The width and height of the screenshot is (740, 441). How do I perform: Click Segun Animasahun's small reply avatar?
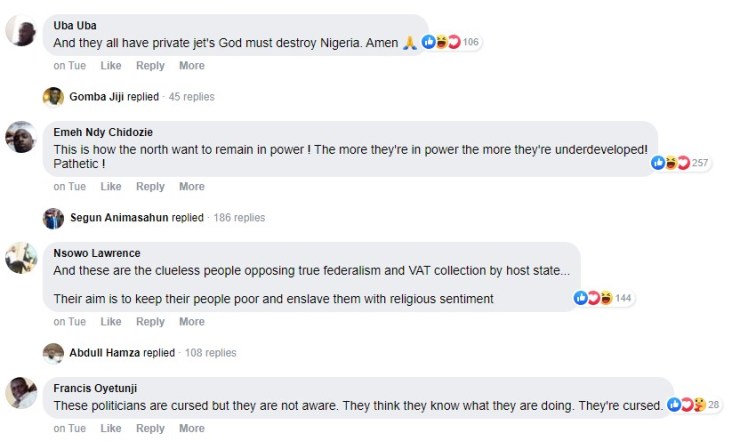53,218
